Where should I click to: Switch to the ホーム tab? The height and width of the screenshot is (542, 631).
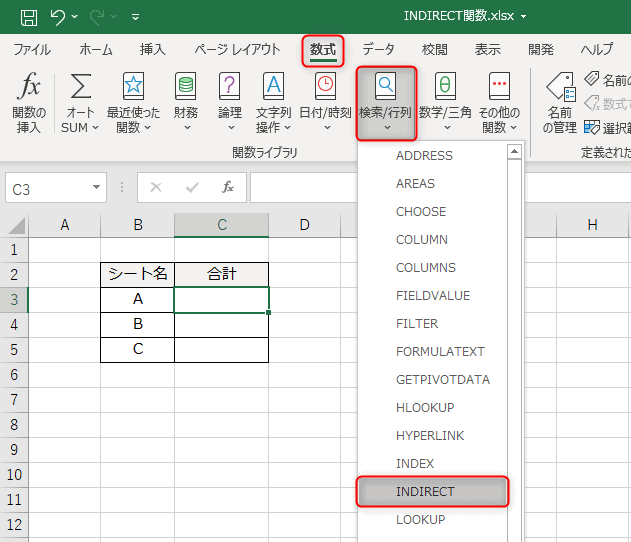coord(96,49)
